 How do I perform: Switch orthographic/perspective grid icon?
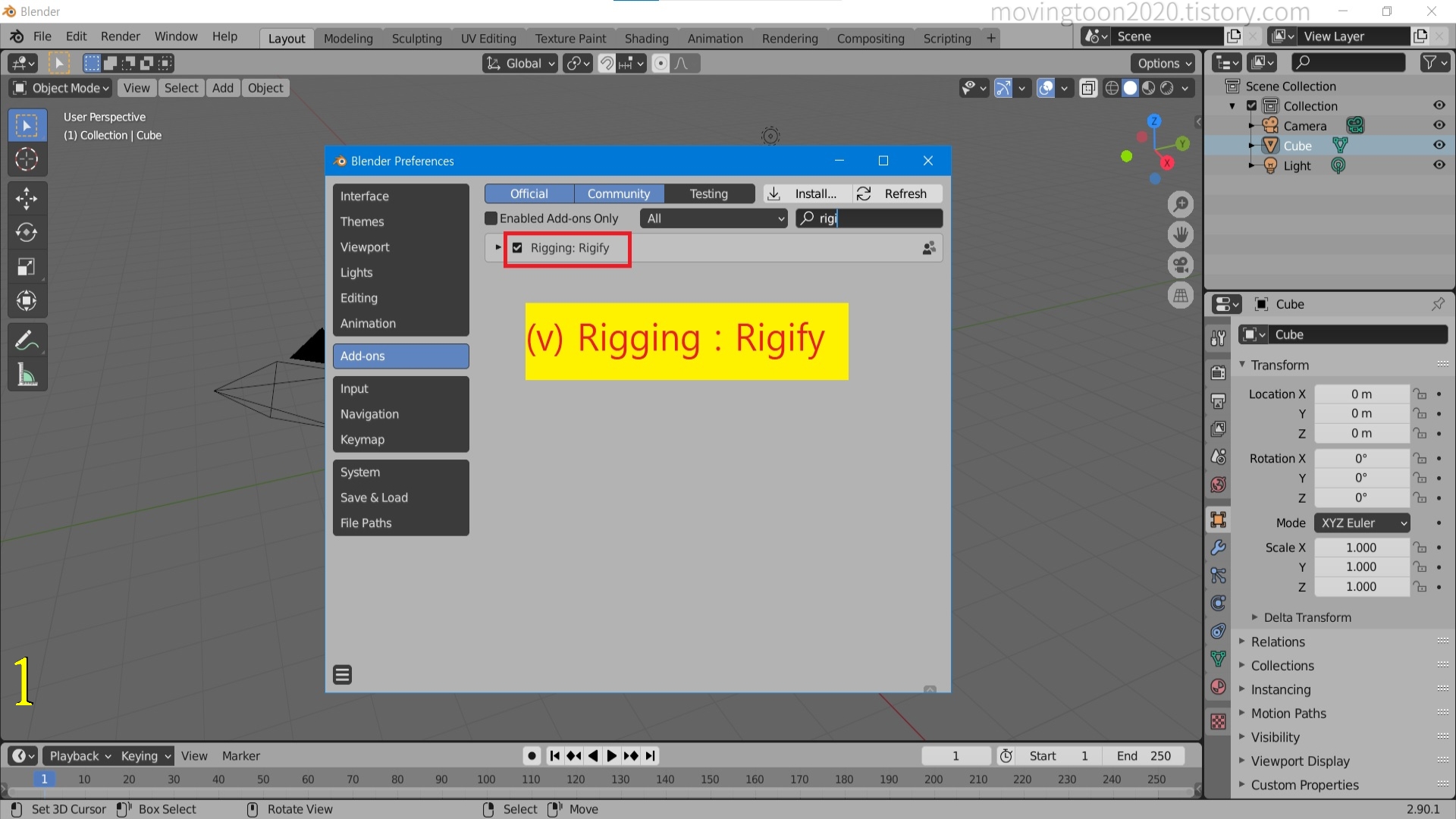[1181, 295]
